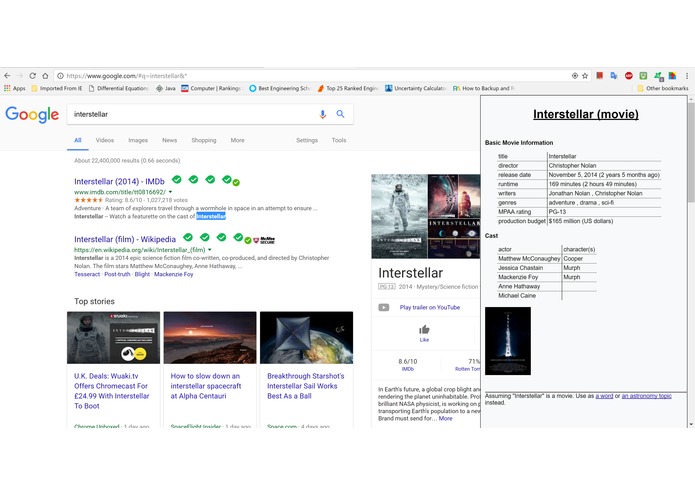Interpret as an astronomy topic instead

click(x=646, y=396)
